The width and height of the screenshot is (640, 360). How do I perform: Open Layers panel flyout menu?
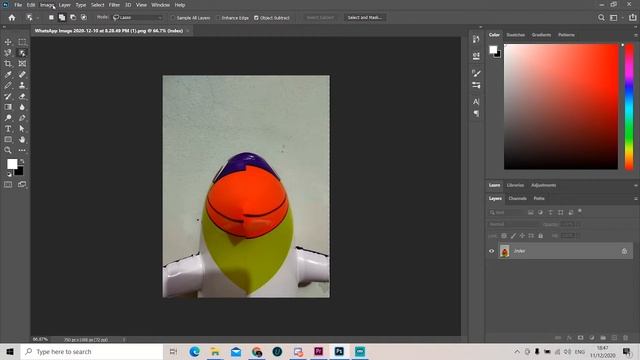636,199
